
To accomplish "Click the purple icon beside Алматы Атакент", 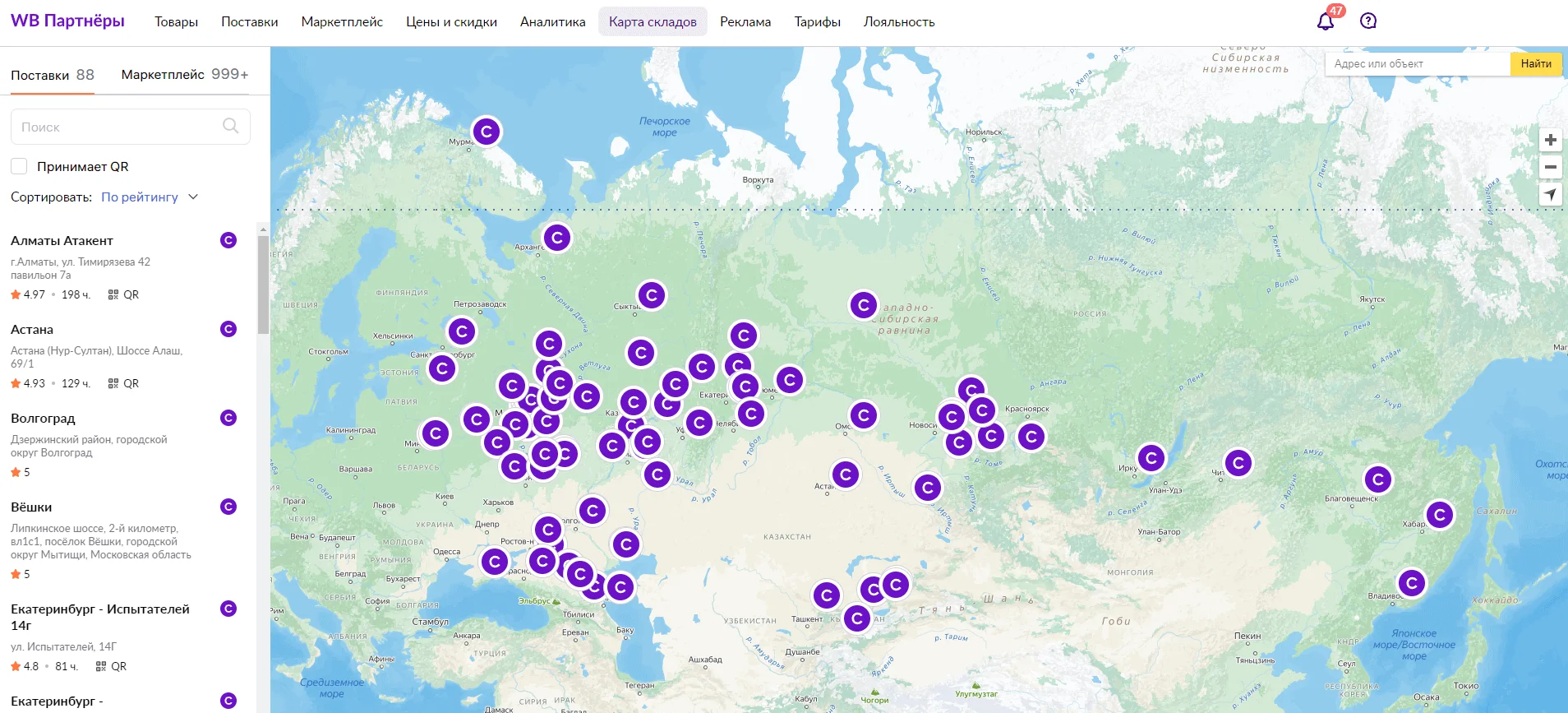I will pos(228,240).
